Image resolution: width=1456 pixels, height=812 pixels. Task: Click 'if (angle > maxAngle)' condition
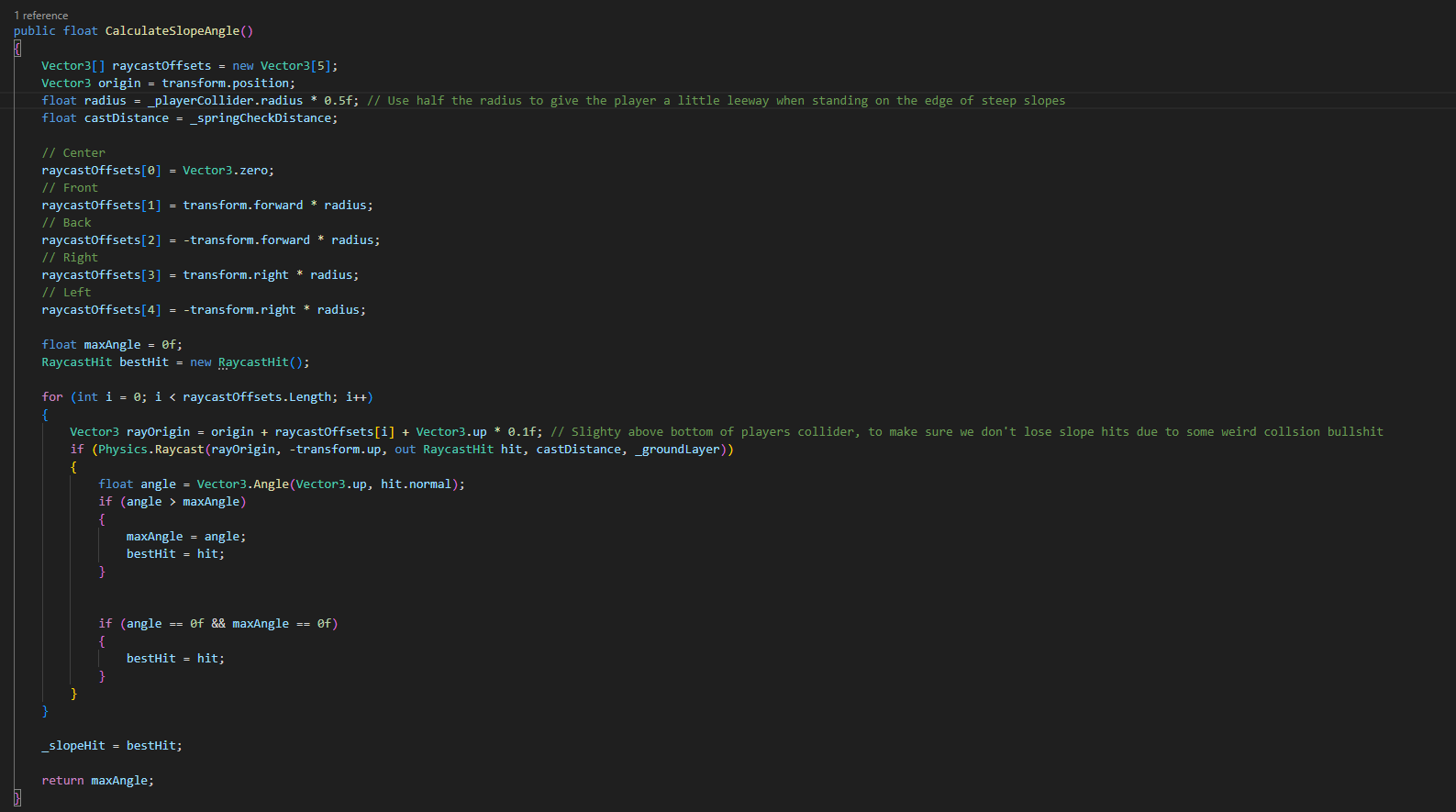pyautogui.click(x=172, y=502)
